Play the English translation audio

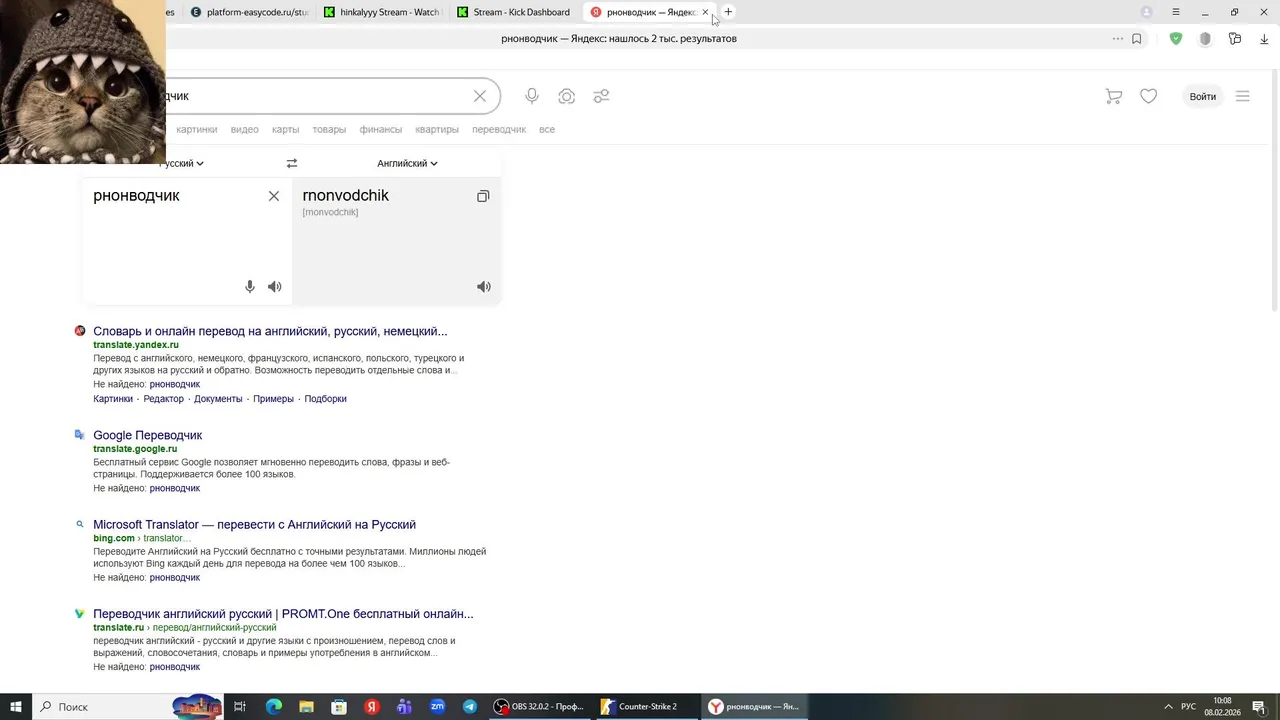click(484, 287)
